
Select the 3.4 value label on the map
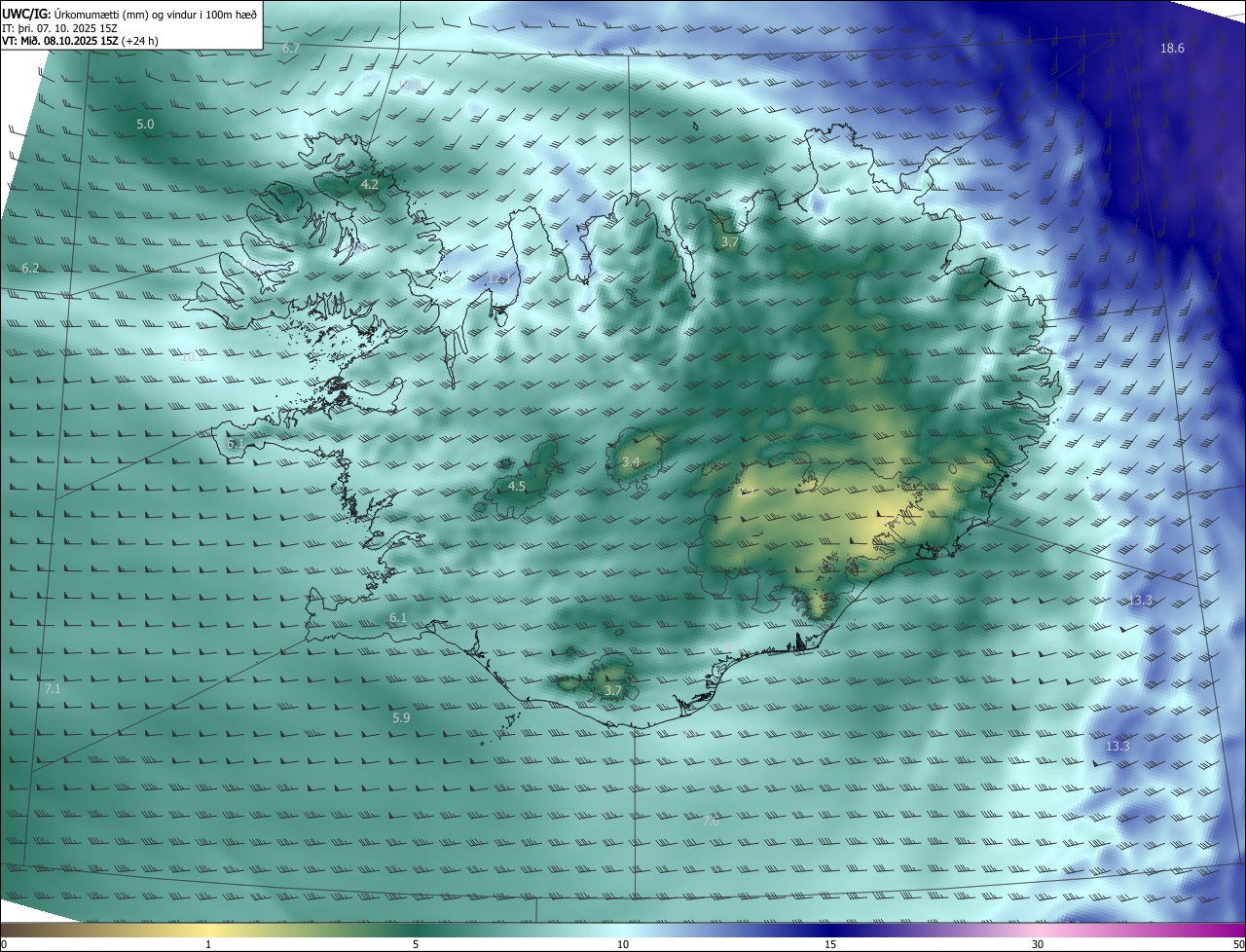(x=631, y=461)
